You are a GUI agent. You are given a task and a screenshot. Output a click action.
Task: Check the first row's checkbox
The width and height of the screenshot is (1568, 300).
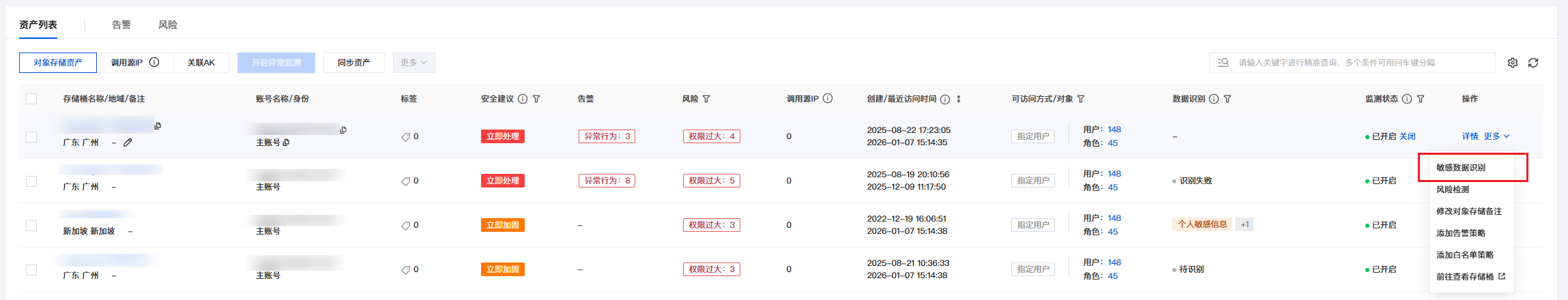click(x=31, y=136)
